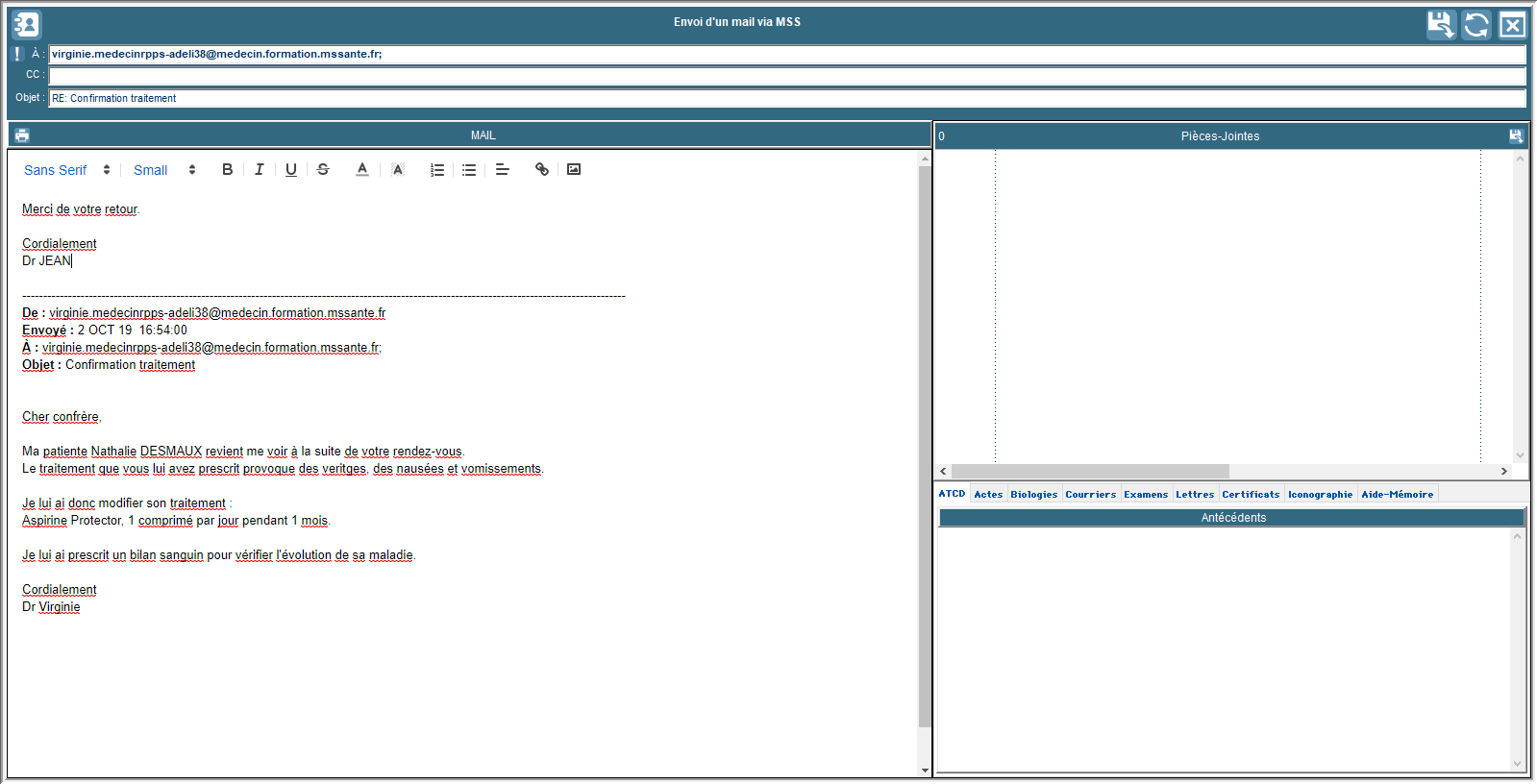Toggle underline formatting

291,169
